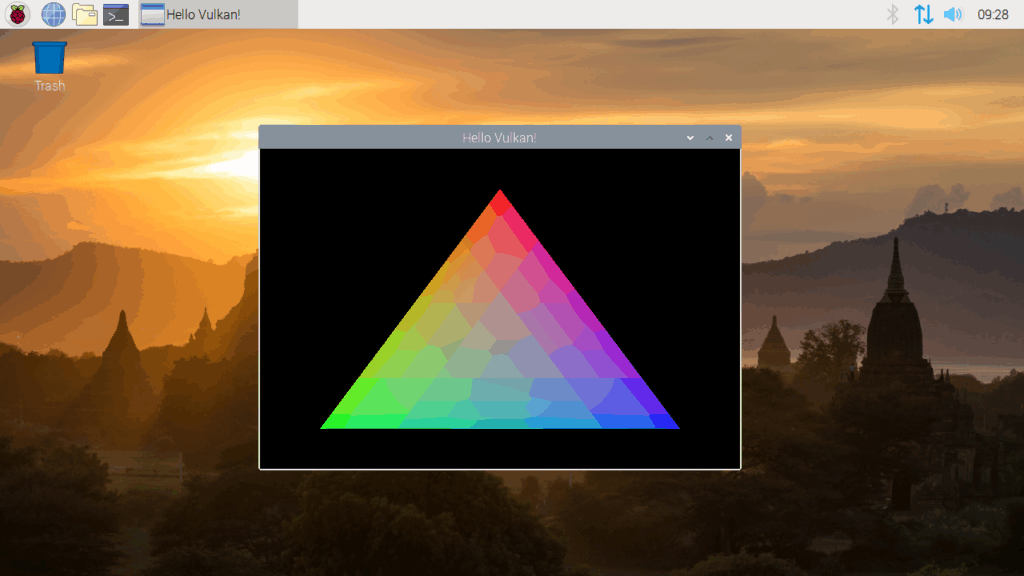This screenshot has width=1024, height=576.
Task: Open the File Manager icon
Action: coord(84,14)
